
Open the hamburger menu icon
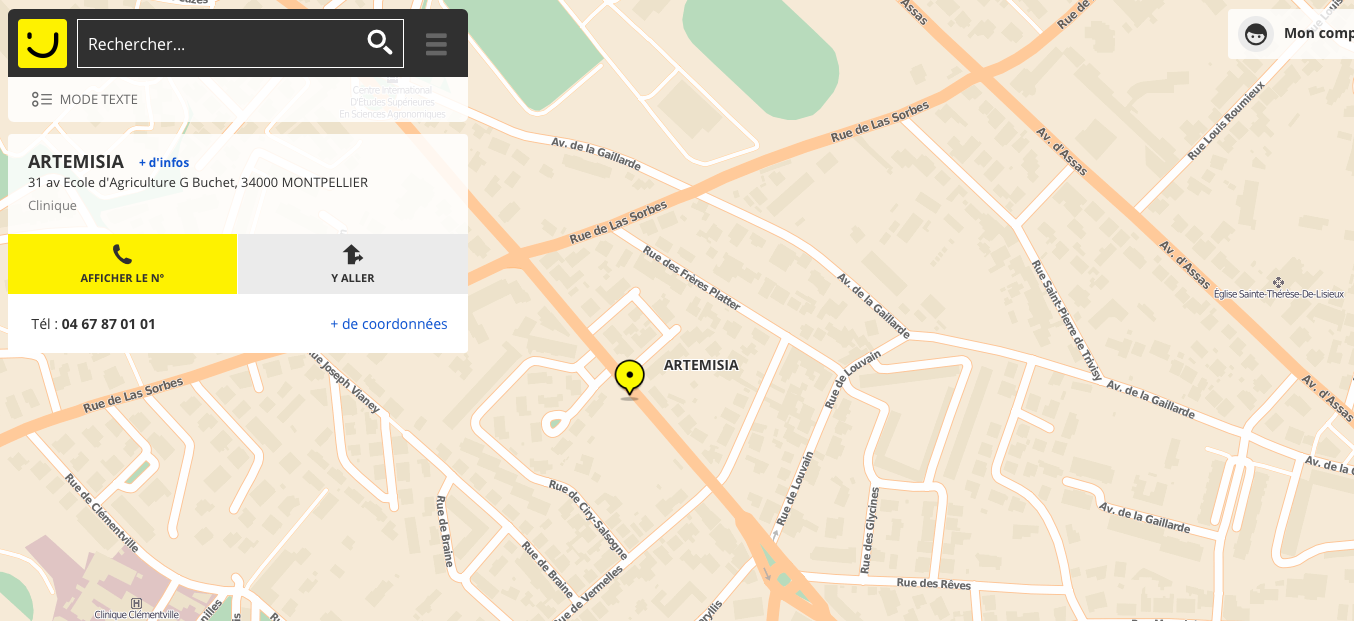point(436,44)
